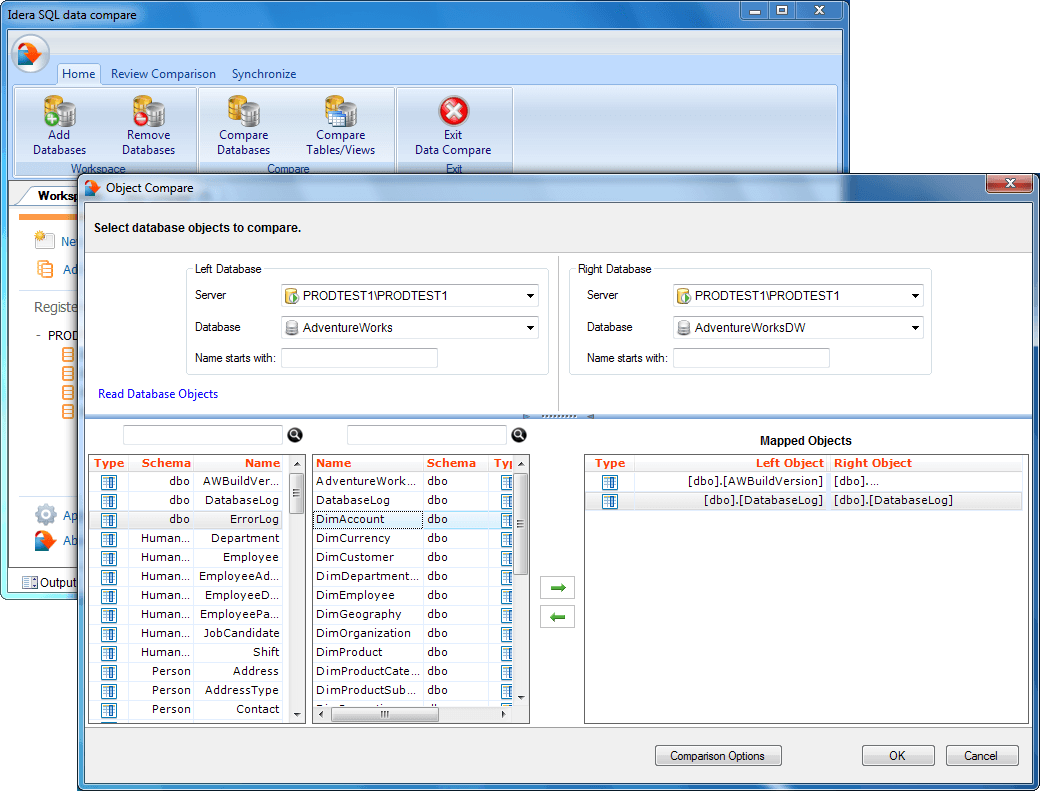Click middle list vertical scrollbar thumb
The image size is (1040, 791).
(521, 524)
